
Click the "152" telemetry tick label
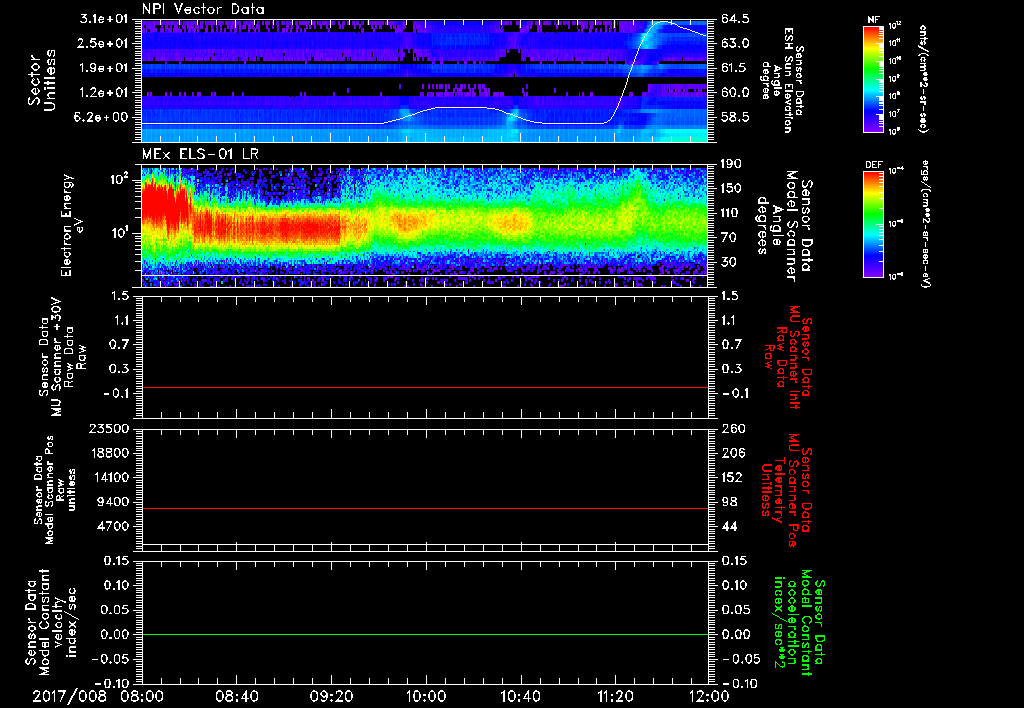(732, 477)
